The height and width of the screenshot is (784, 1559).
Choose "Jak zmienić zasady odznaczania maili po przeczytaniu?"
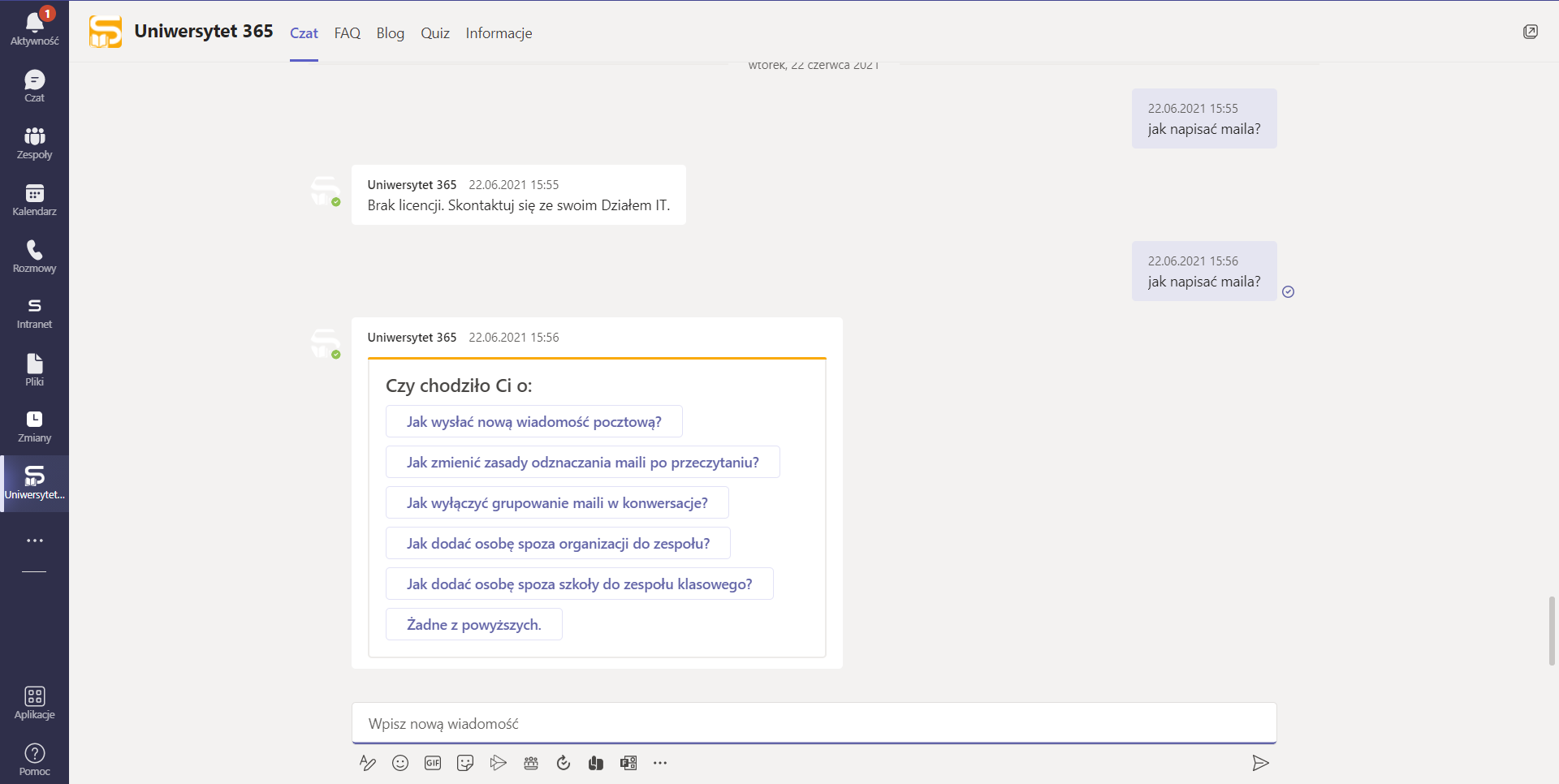click(583, 463)
